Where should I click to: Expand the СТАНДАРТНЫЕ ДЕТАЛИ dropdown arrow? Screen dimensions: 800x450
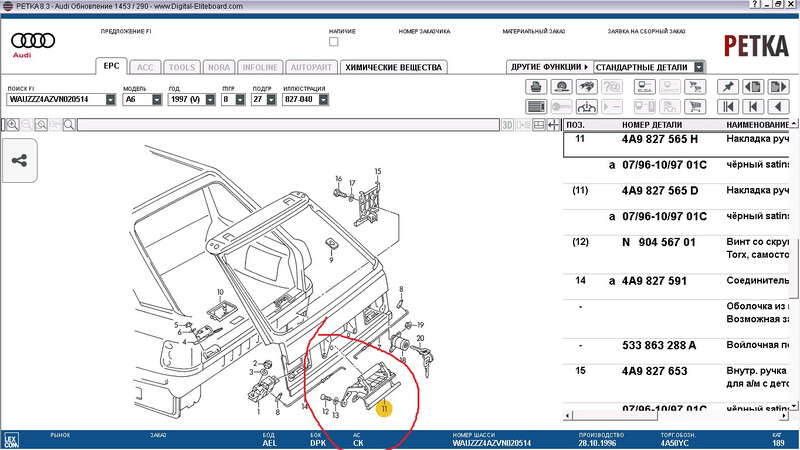[x=699, y=67]
